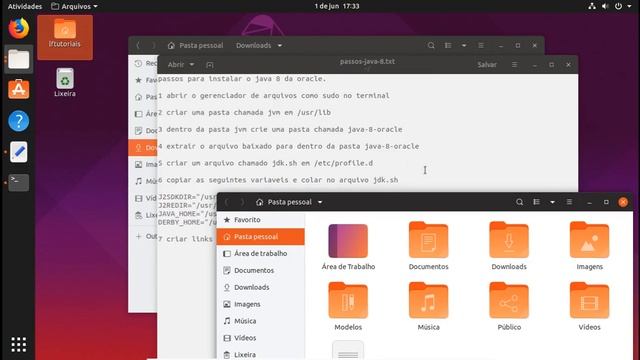Open Música in sidebar
The image size is (640, 360).
(x=260, y=321)
